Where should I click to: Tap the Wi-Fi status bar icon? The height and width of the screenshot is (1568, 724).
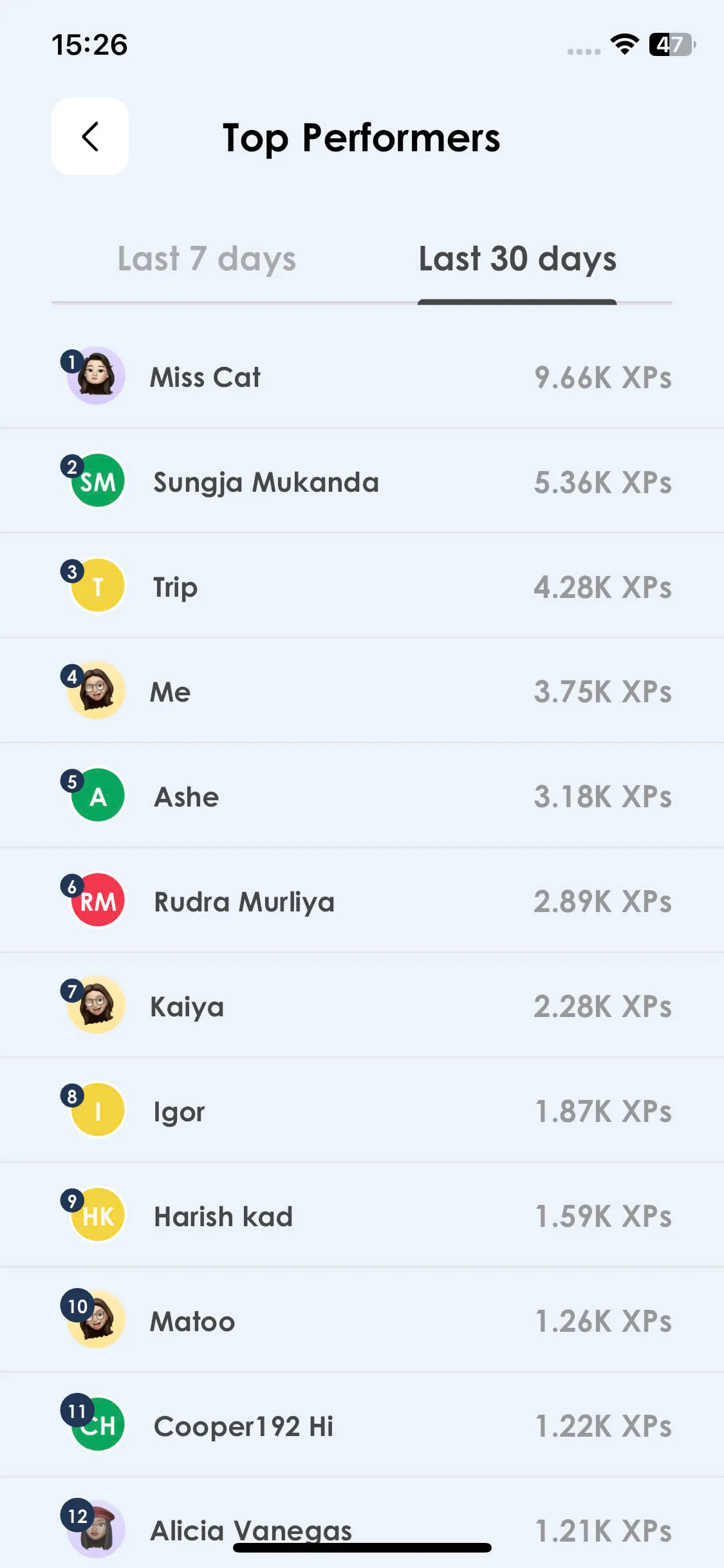(x=624, y=44)
